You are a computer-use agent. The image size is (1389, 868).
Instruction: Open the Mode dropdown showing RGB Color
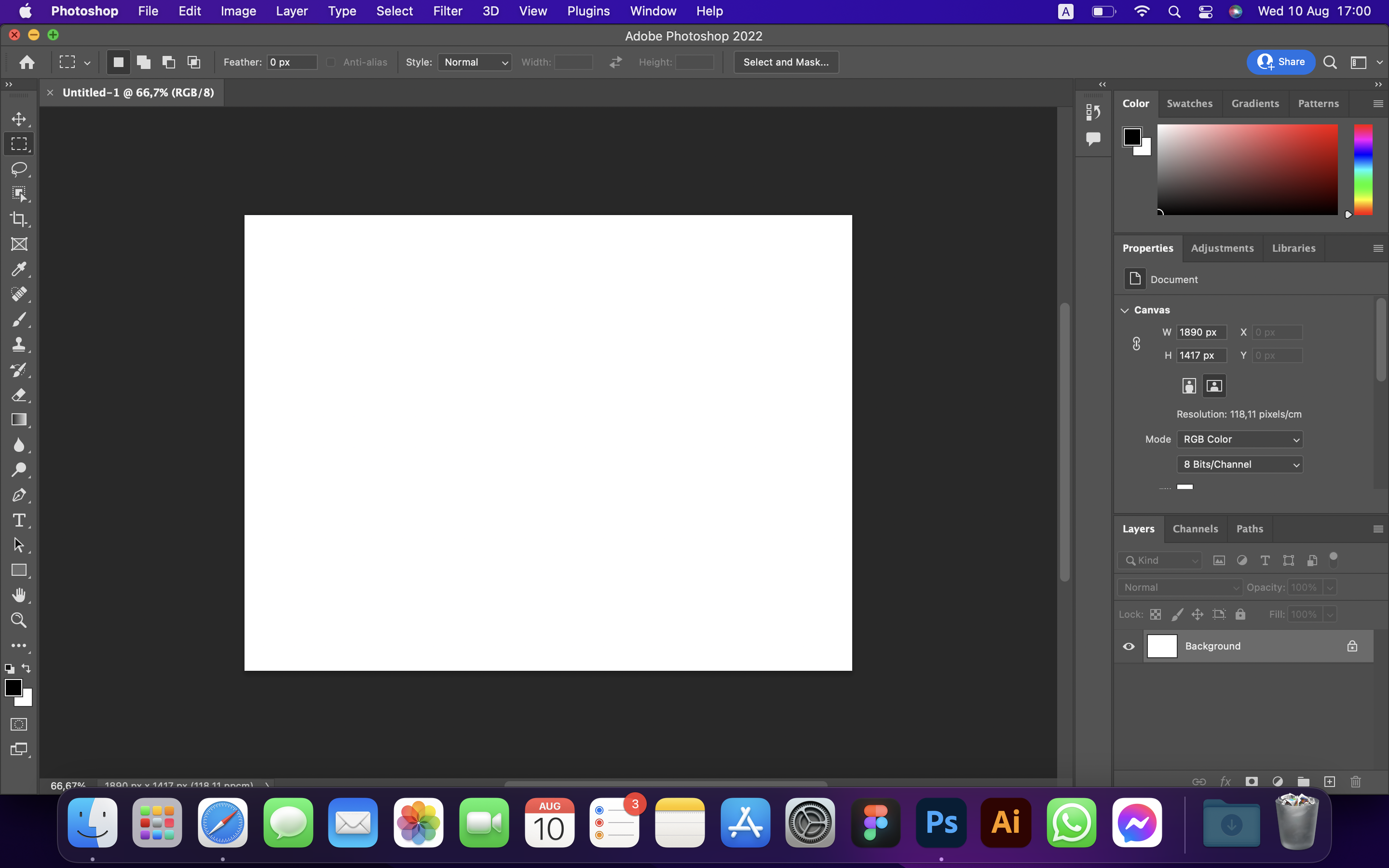[1239, 439]
